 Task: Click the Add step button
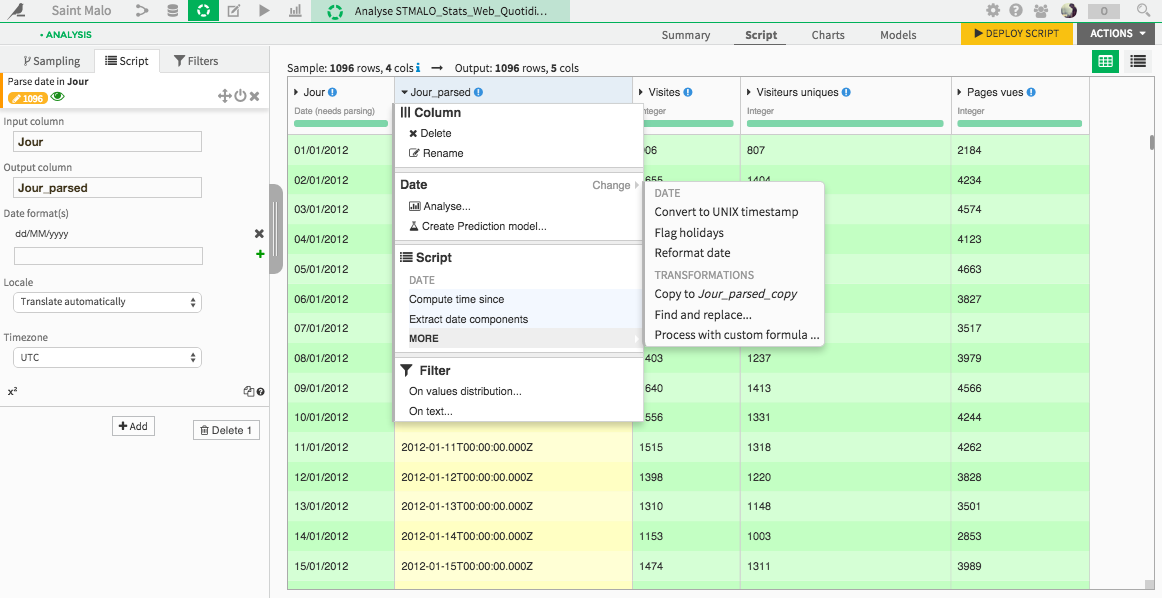click(x=133, y=426)
